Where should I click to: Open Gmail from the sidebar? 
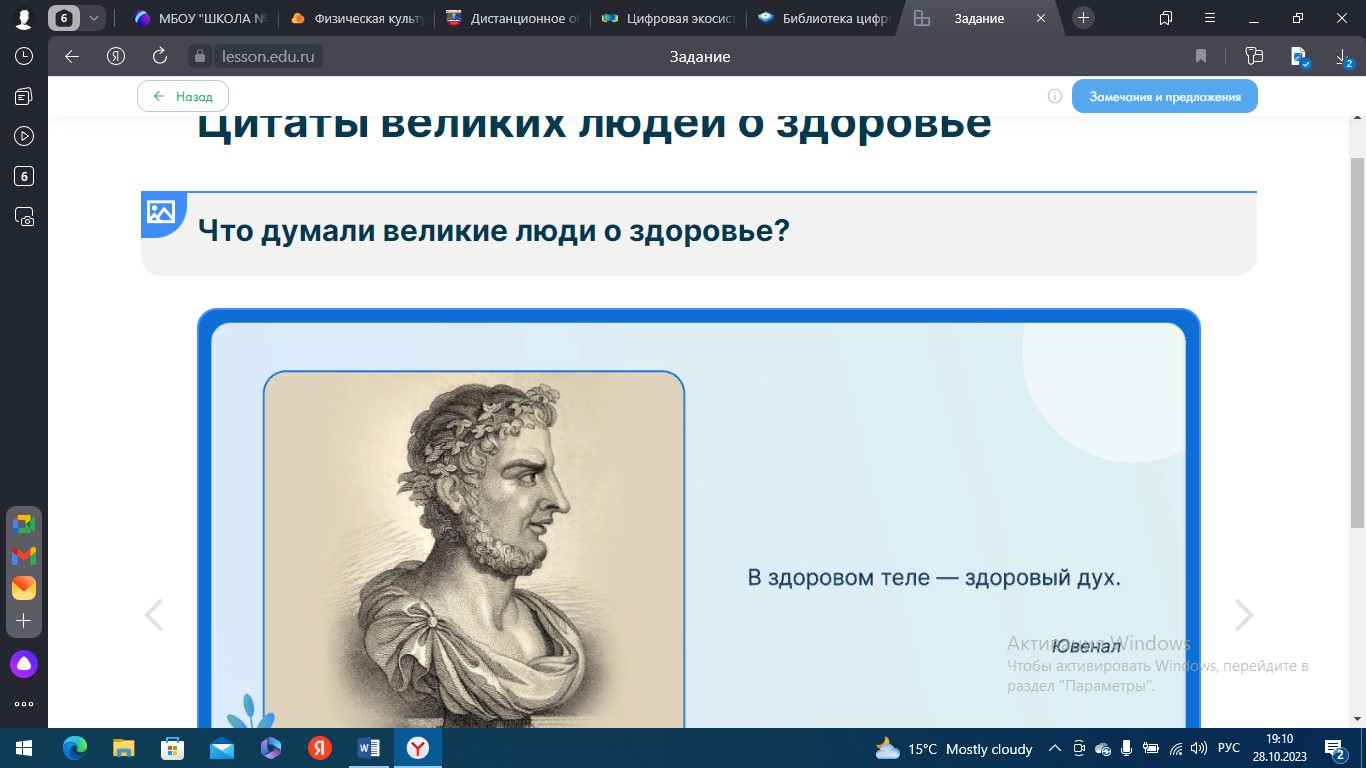coord(24,556)
